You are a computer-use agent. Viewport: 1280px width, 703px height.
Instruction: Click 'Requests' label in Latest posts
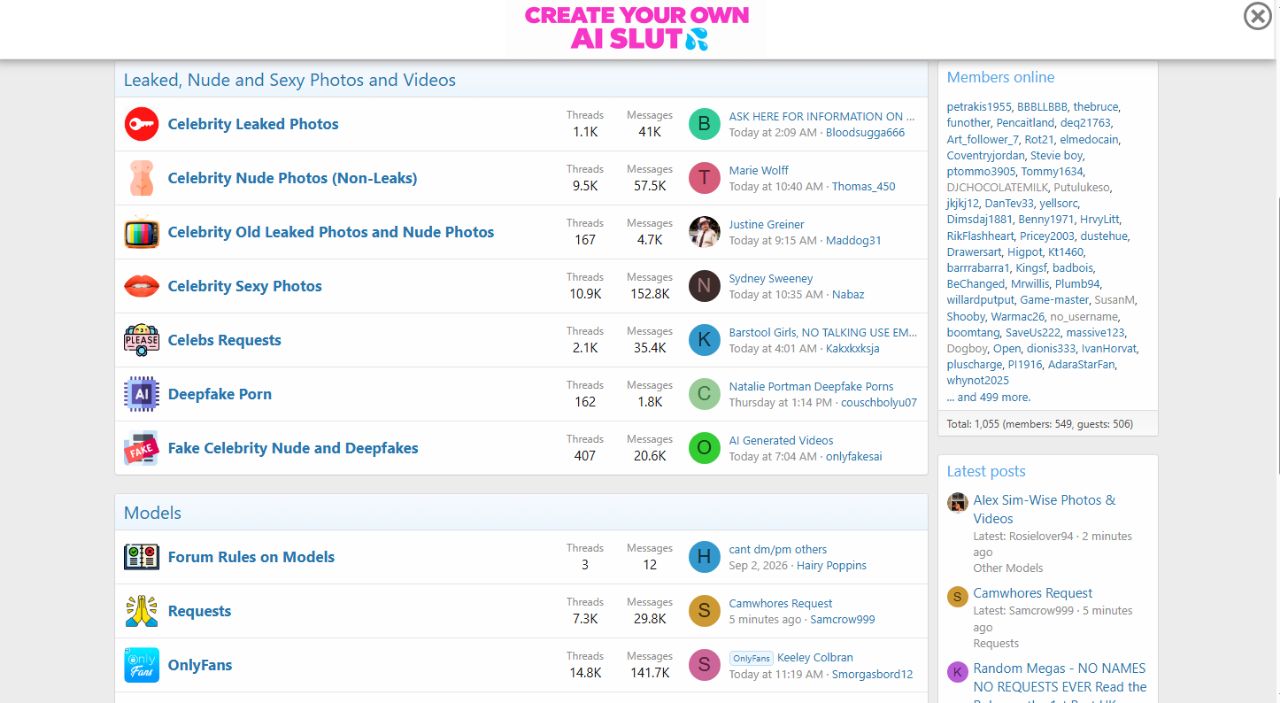coord(996,643)
